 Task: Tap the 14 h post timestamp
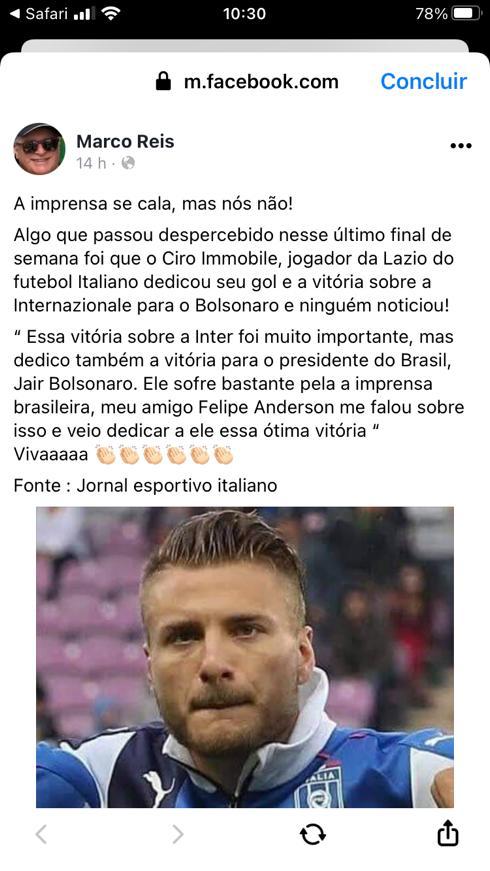pos(91,163)
